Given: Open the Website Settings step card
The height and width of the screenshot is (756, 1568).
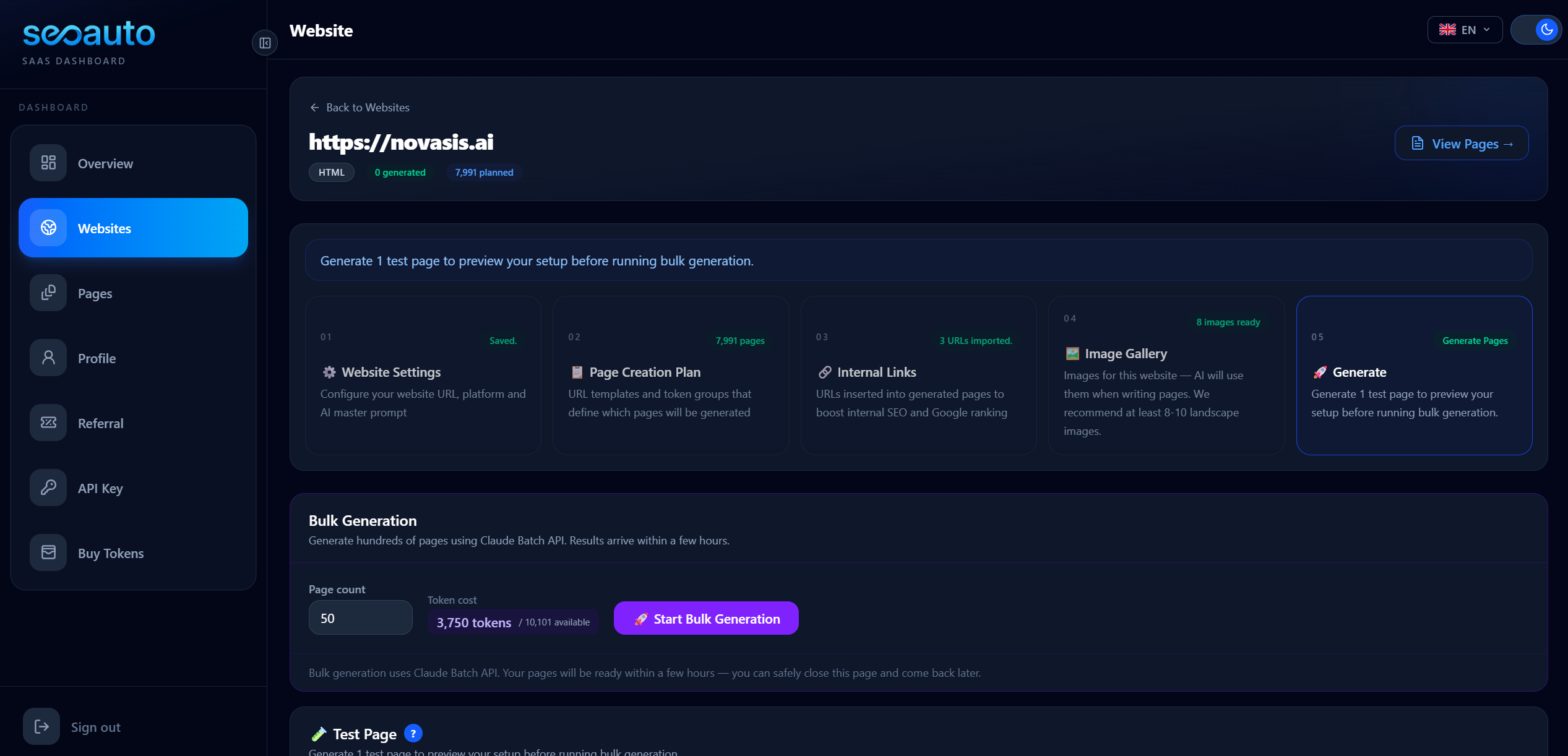Looking at the screenshot, I should 423,376.
